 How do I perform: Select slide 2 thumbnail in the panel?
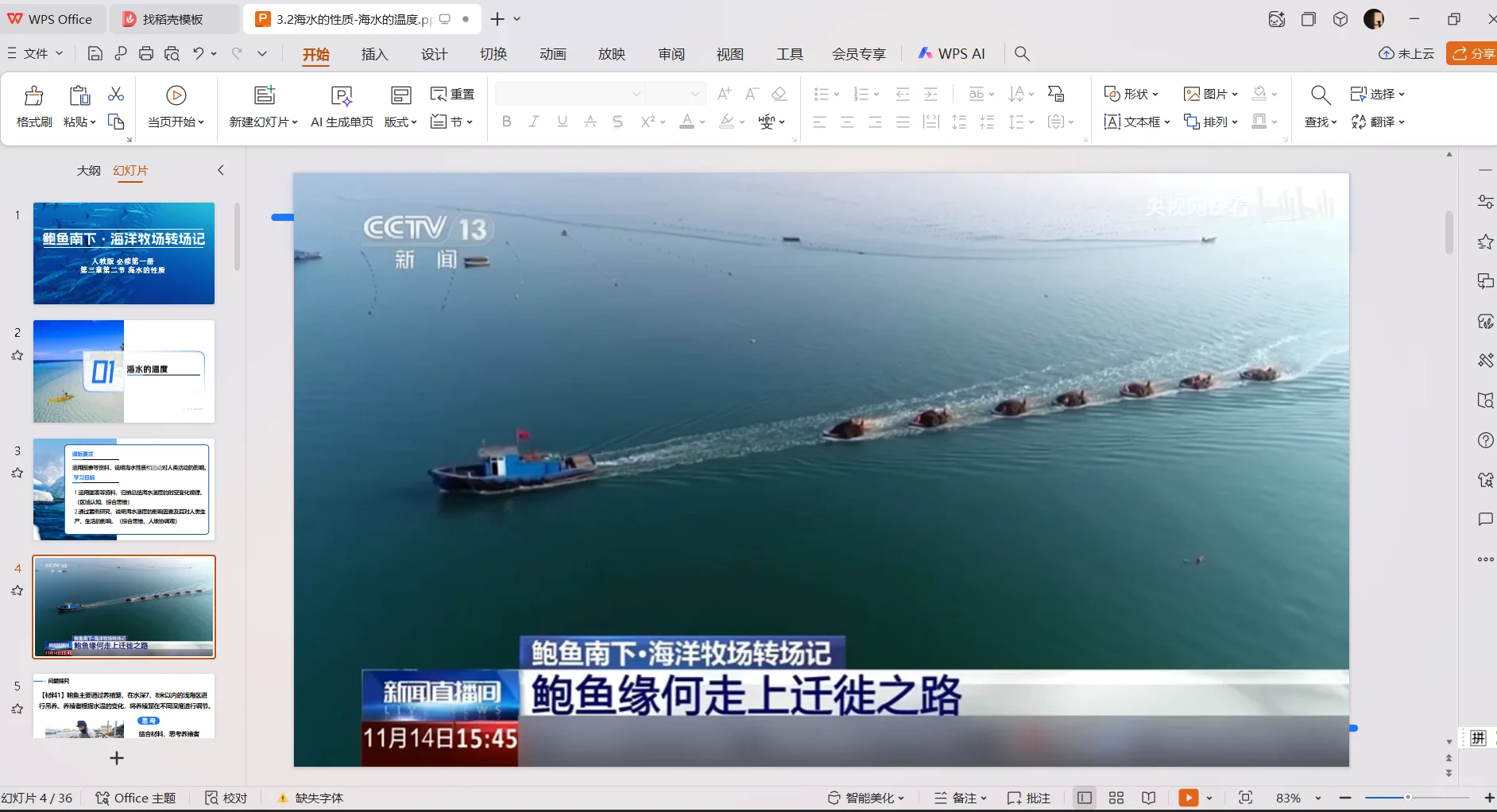tap(123, 371)
